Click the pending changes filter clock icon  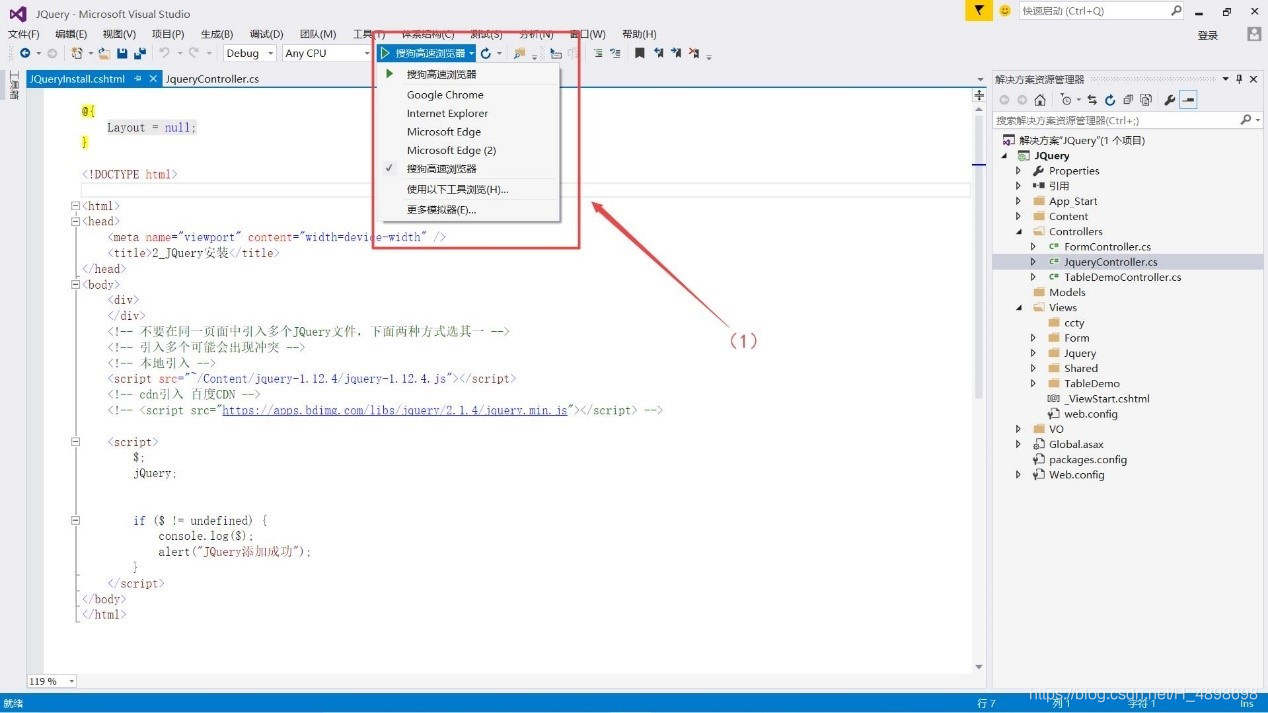tap(1067, 100)
